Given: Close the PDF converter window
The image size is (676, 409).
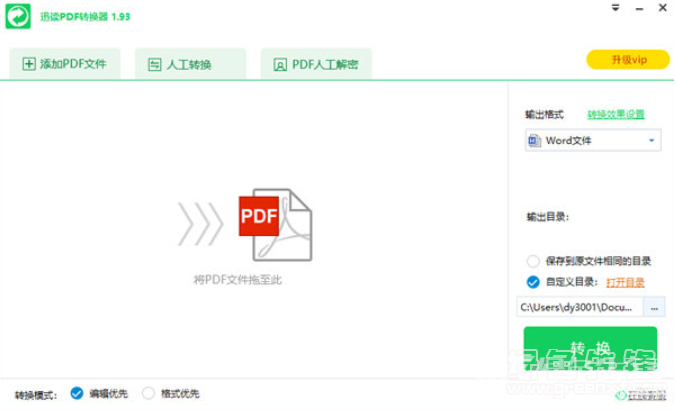Looking at the screenshot, I should click(663, 8).
